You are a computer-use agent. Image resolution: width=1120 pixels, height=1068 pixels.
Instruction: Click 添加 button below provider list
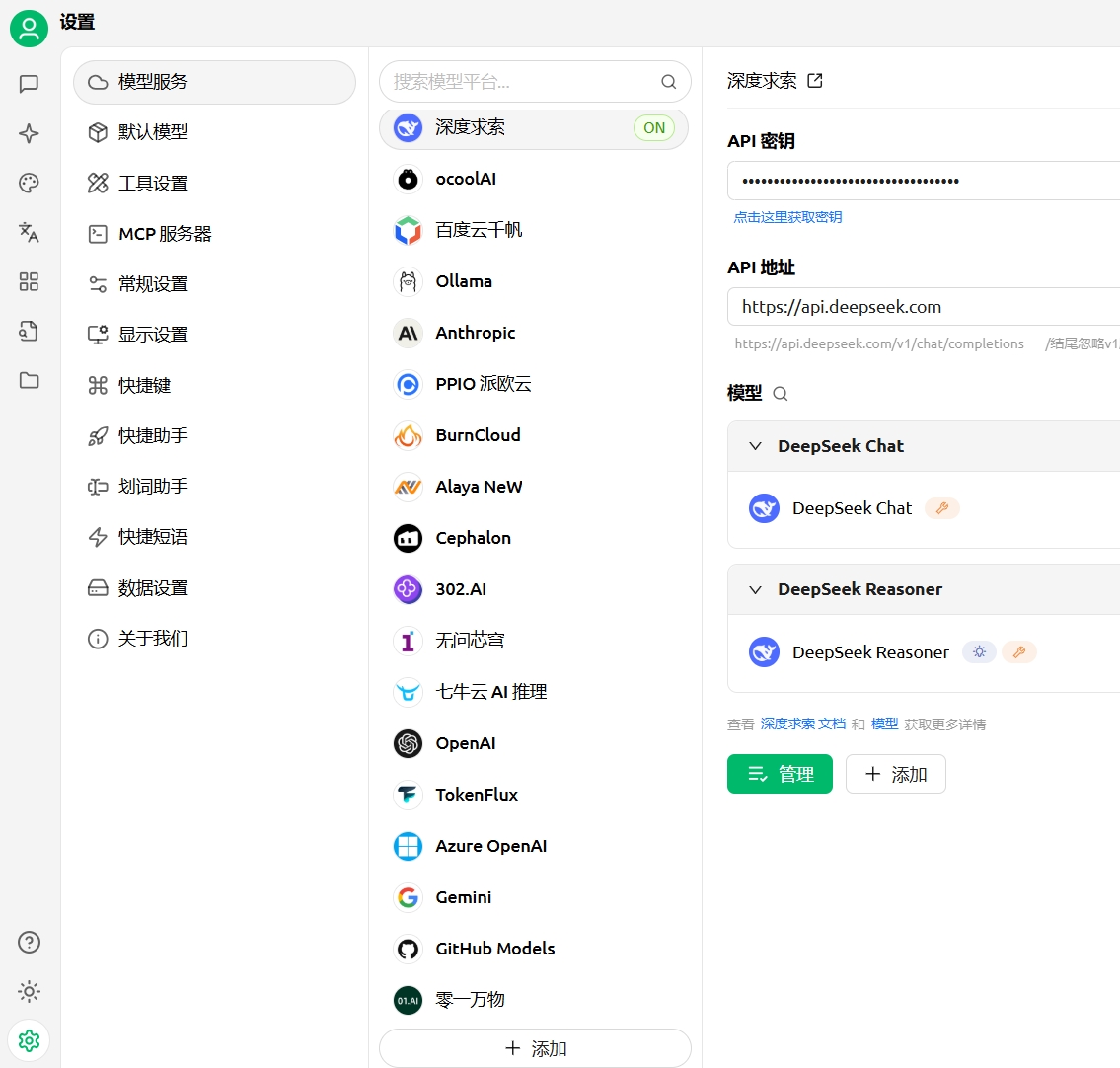click(x=535, y=1048)
